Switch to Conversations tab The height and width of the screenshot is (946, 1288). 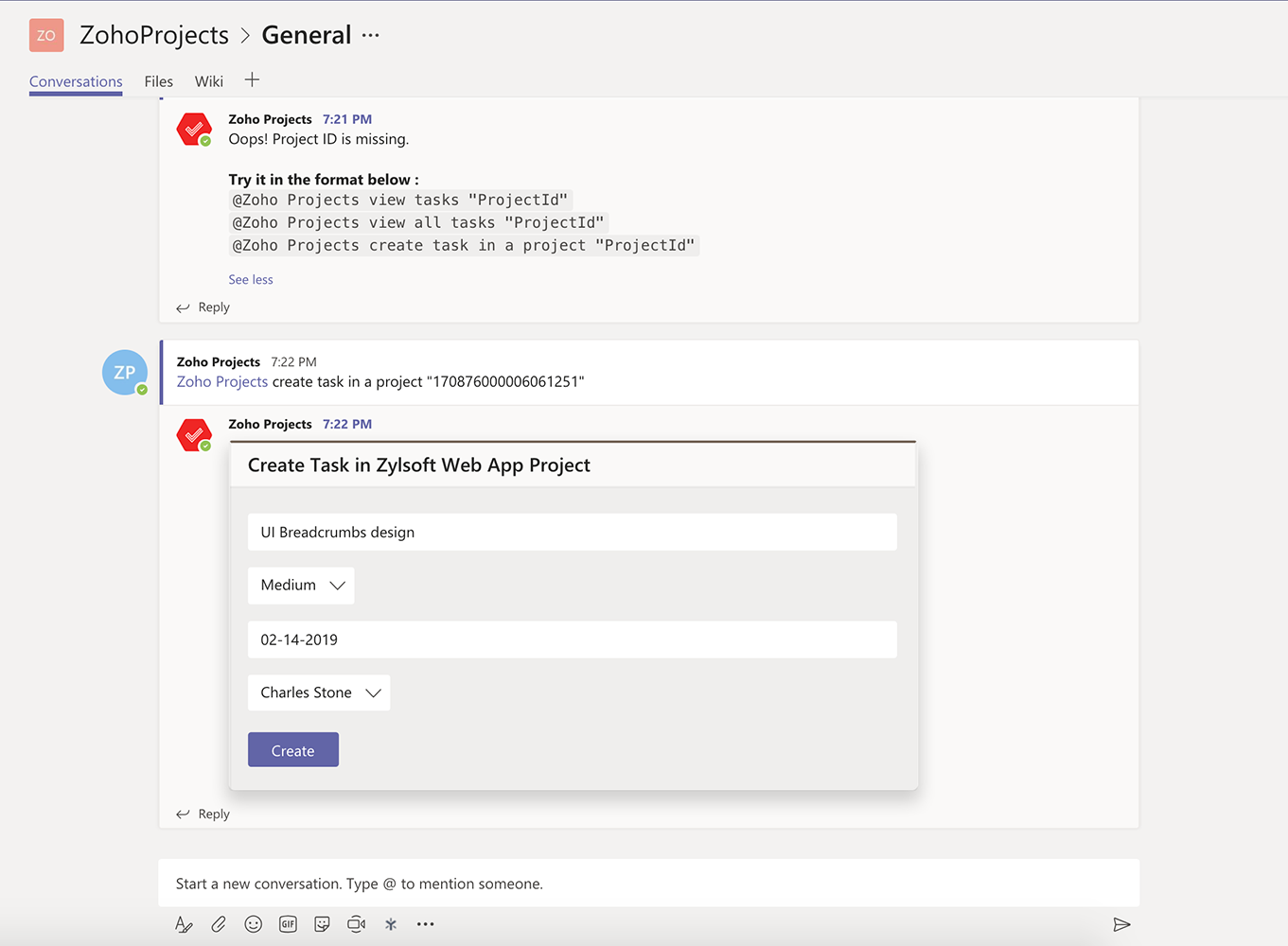[76, 81]
